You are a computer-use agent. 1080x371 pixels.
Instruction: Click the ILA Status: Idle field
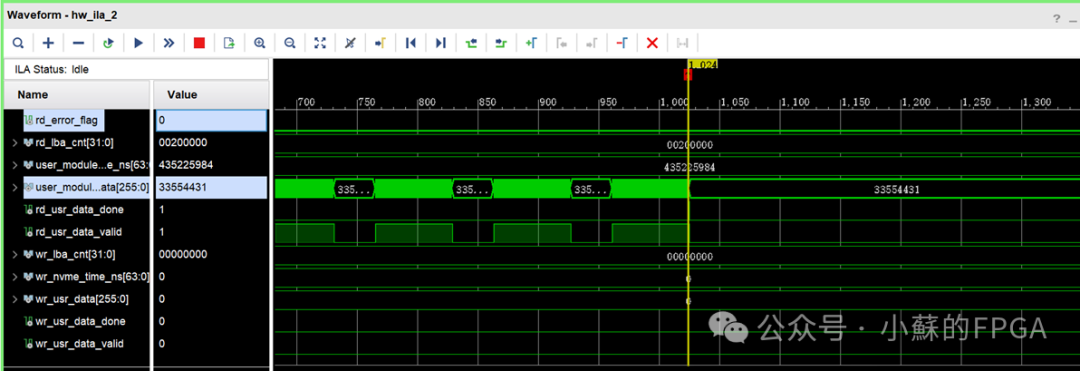[136, 70]
